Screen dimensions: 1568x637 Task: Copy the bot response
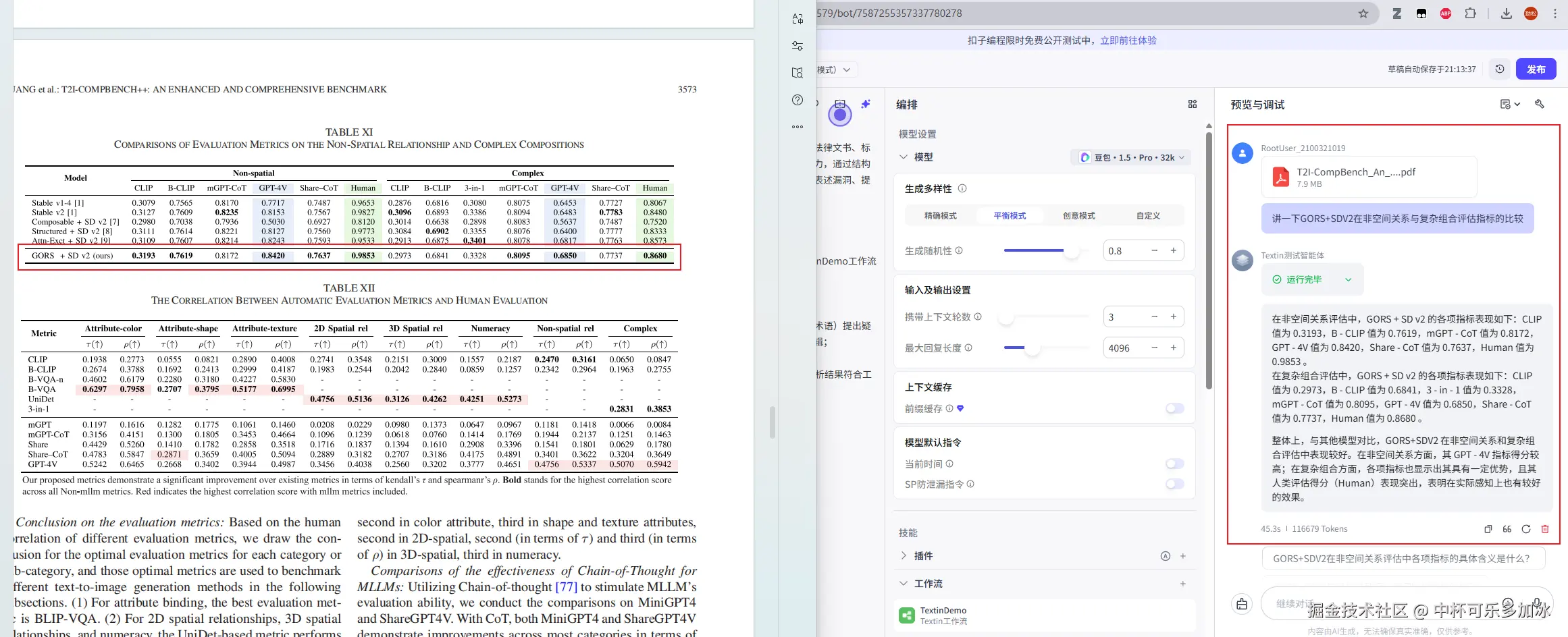click(1488, 529)
